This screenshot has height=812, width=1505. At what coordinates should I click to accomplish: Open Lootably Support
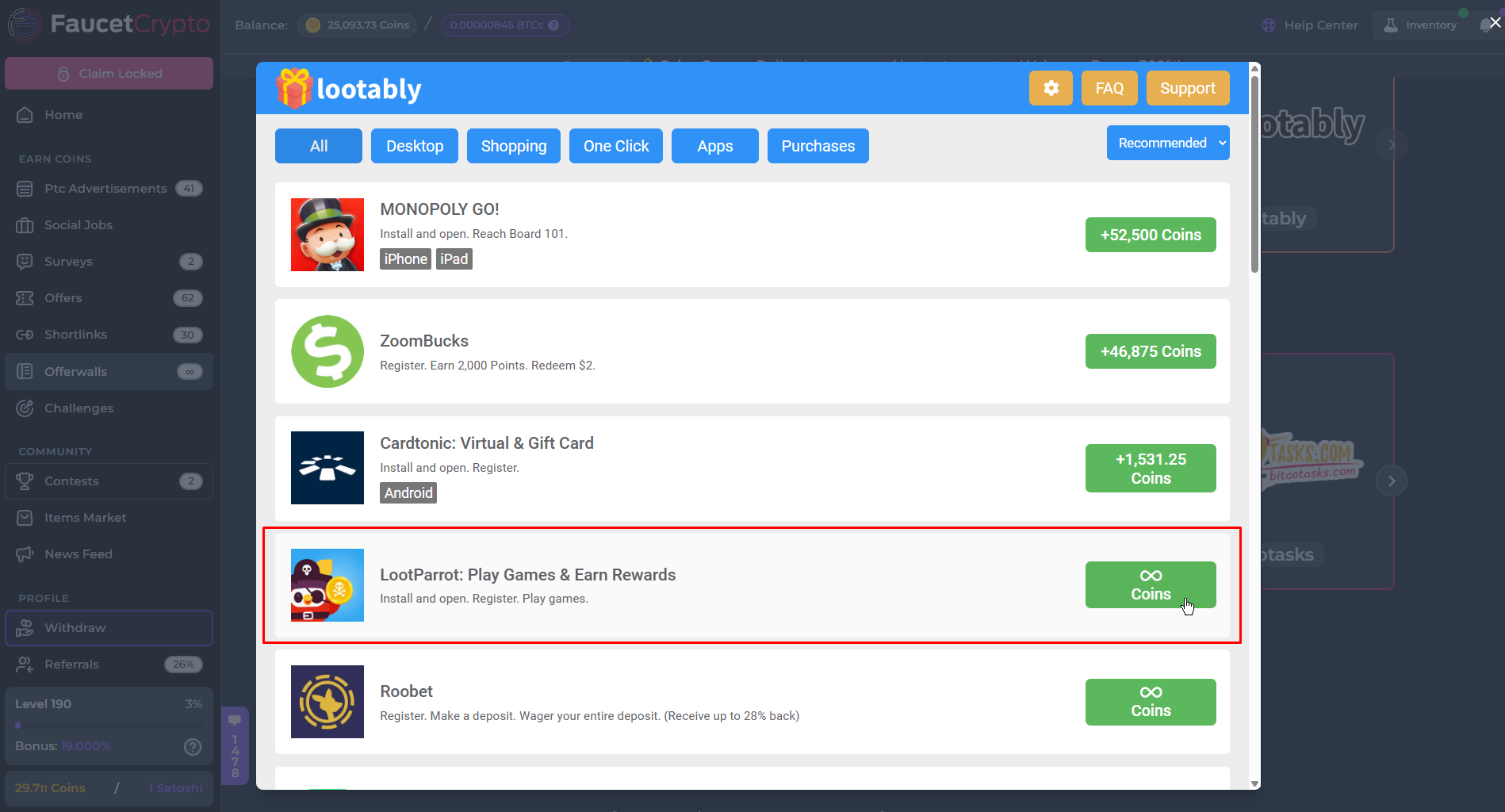(1187, 88)
